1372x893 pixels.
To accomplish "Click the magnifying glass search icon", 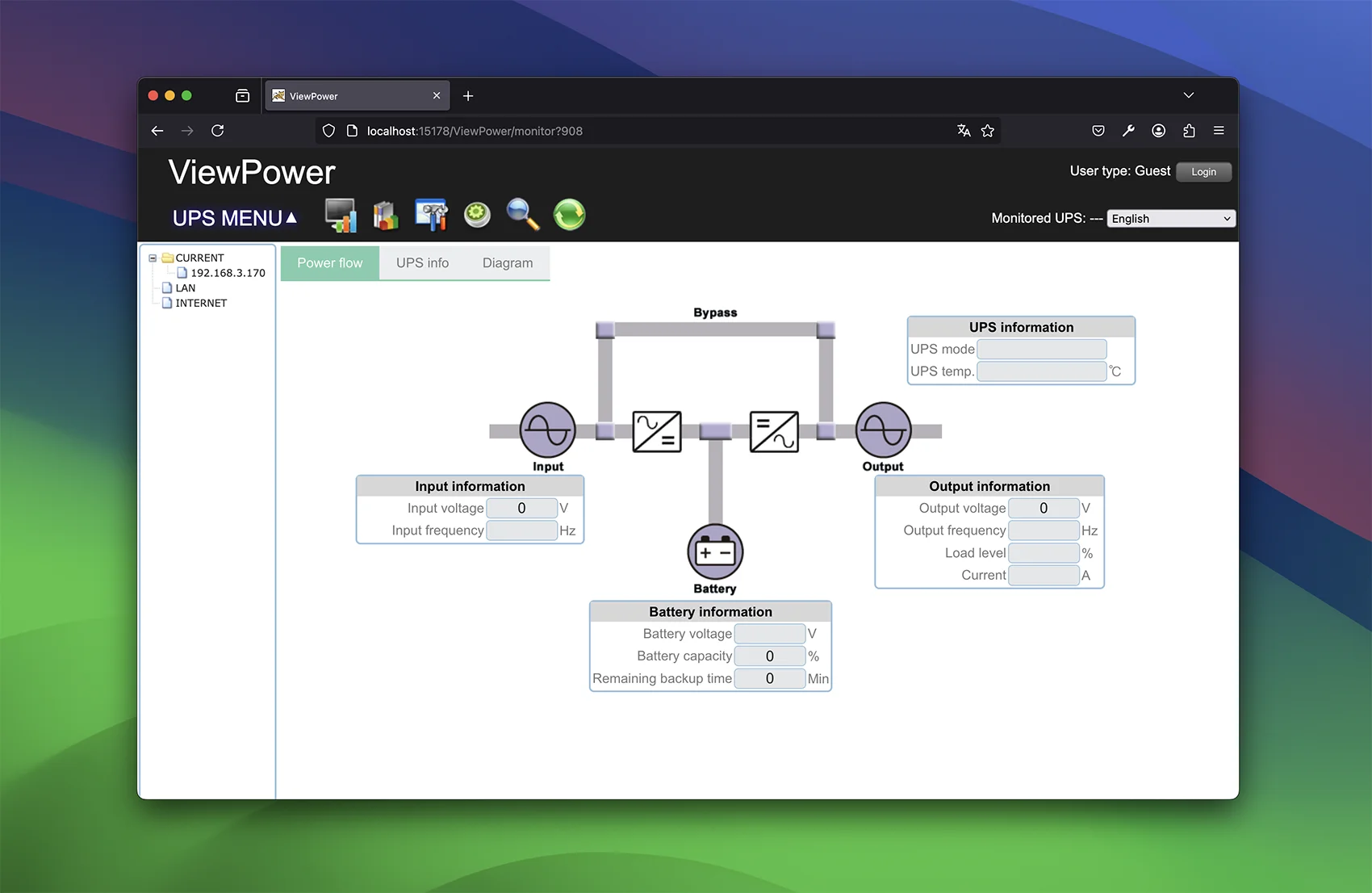I will pos(523,215).
